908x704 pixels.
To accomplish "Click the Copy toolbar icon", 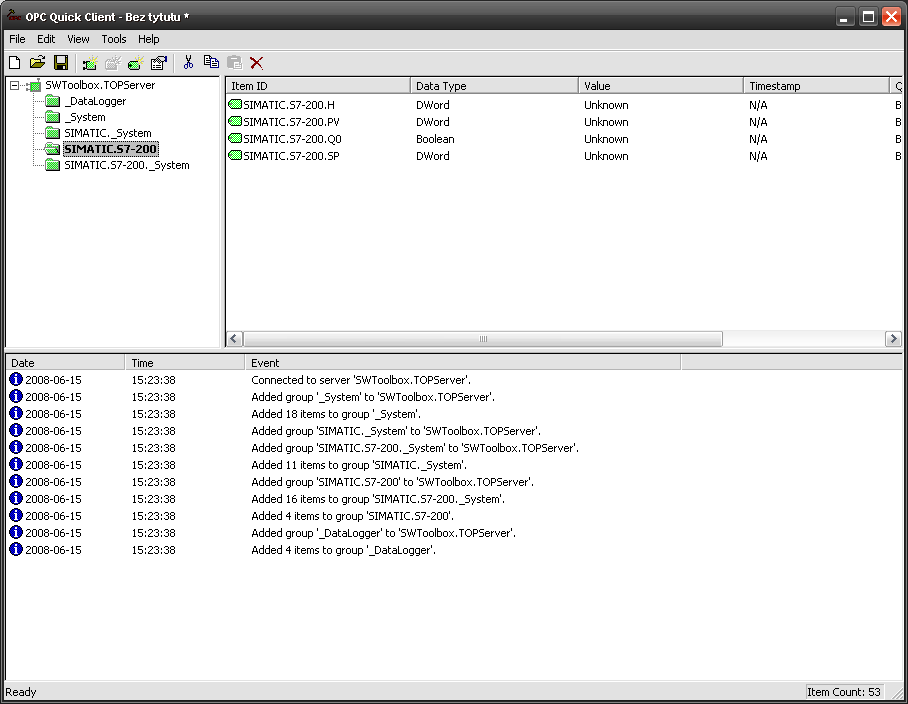I will click(x=211, y=62).
